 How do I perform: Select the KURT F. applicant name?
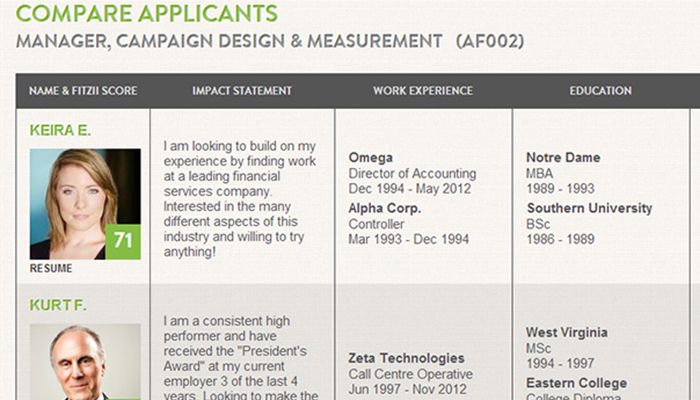(x=59, y=304)
